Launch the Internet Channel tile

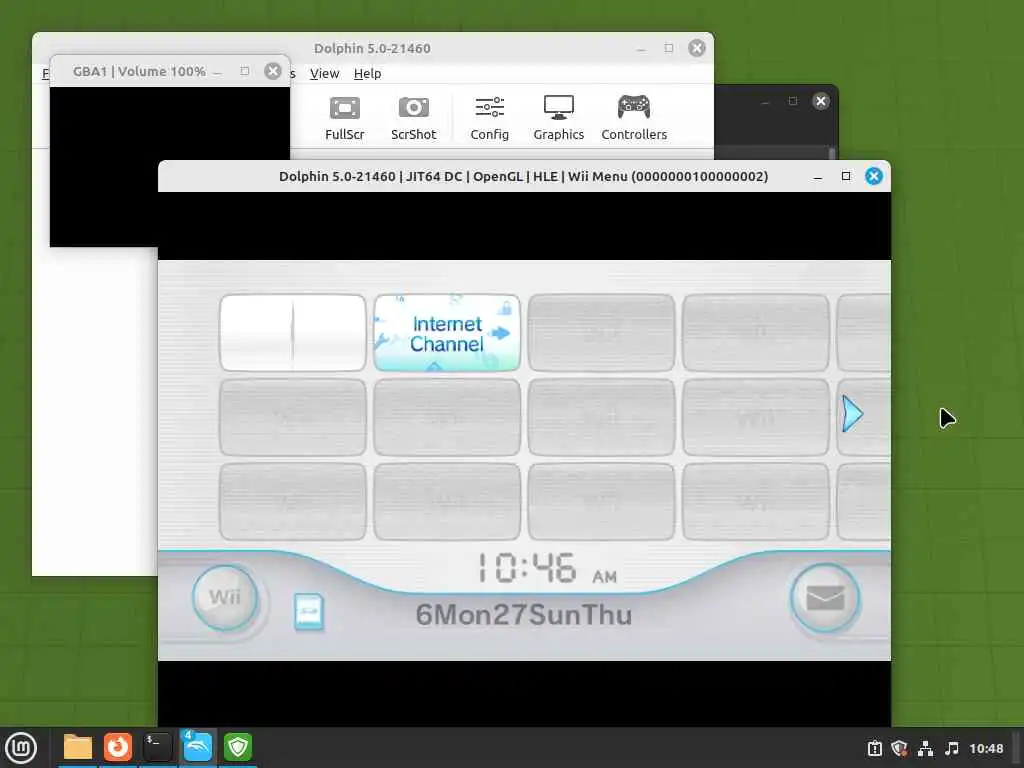[447, 333]
